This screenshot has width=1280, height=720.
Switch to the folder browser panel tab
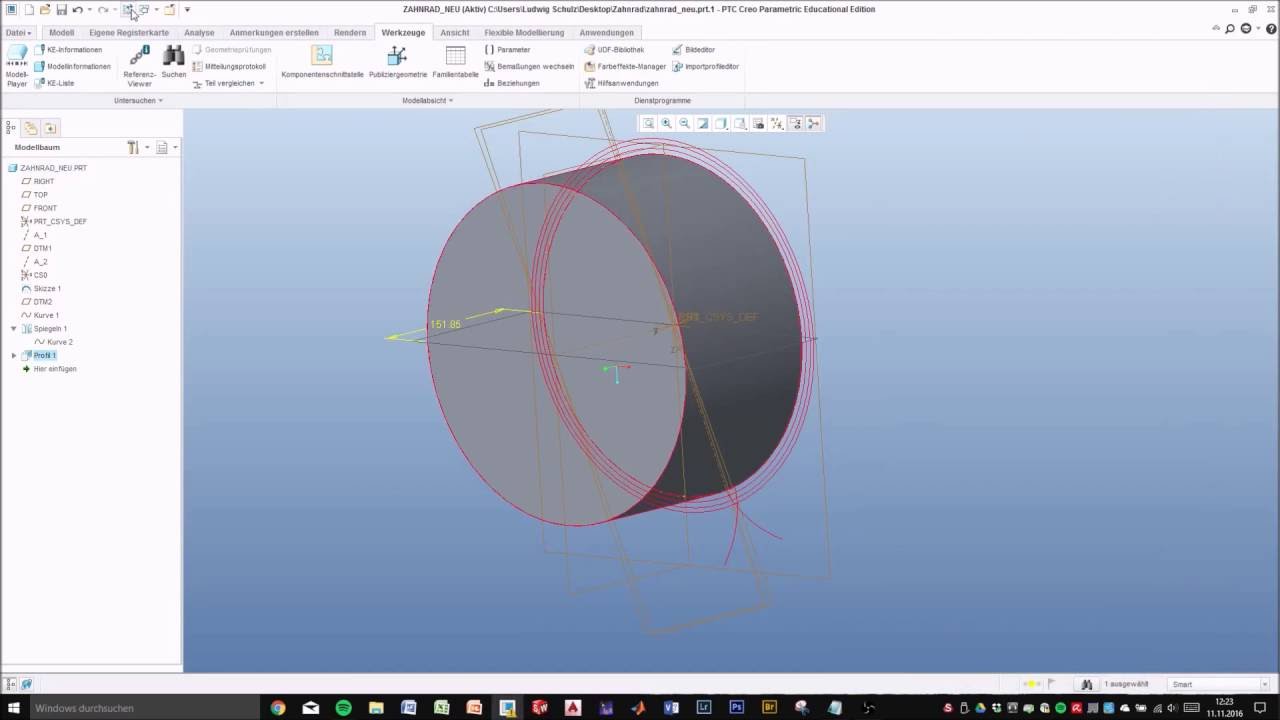31,128
